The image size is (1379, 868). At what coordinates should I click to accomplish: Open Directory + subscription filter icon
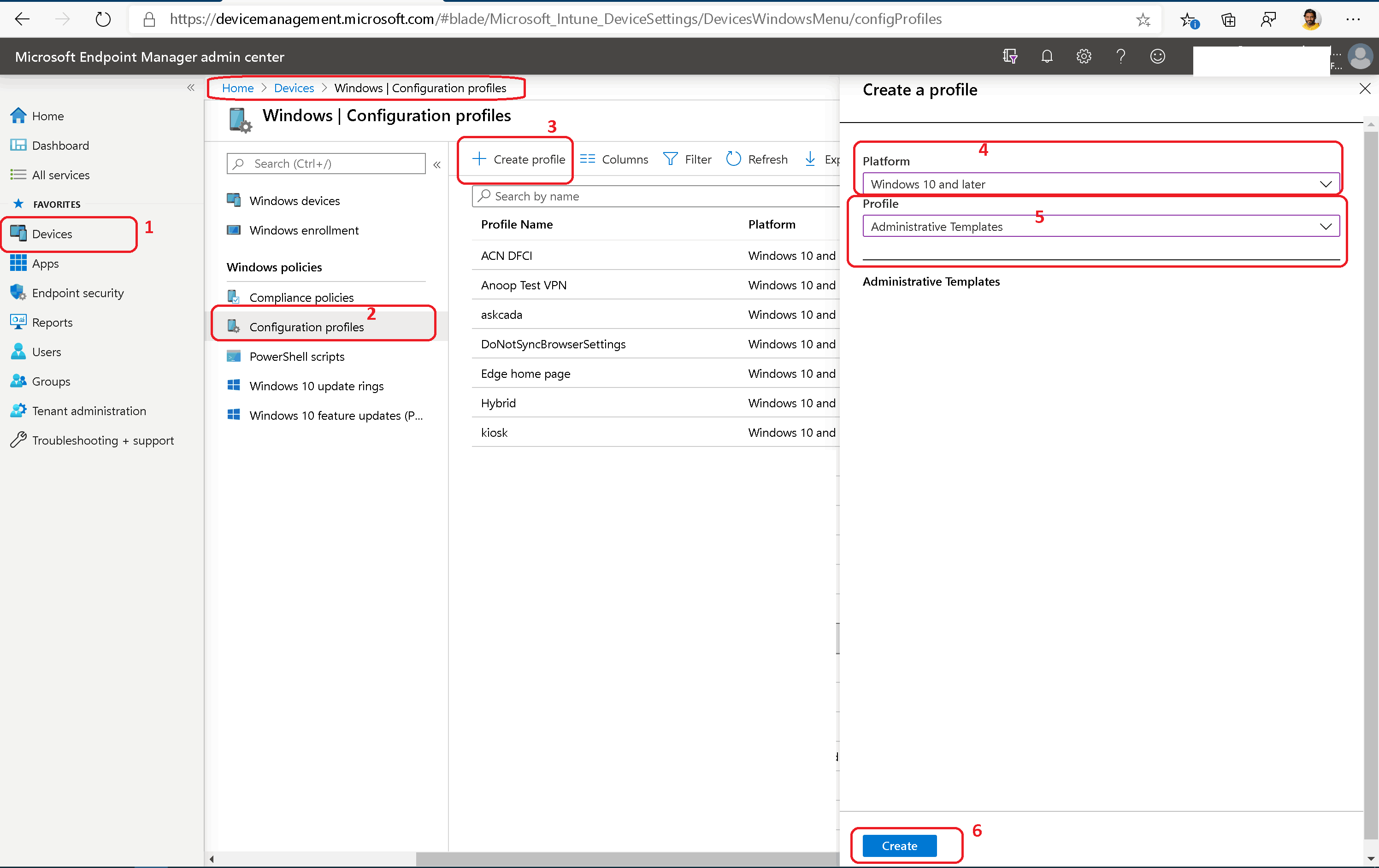[1010, 56]
